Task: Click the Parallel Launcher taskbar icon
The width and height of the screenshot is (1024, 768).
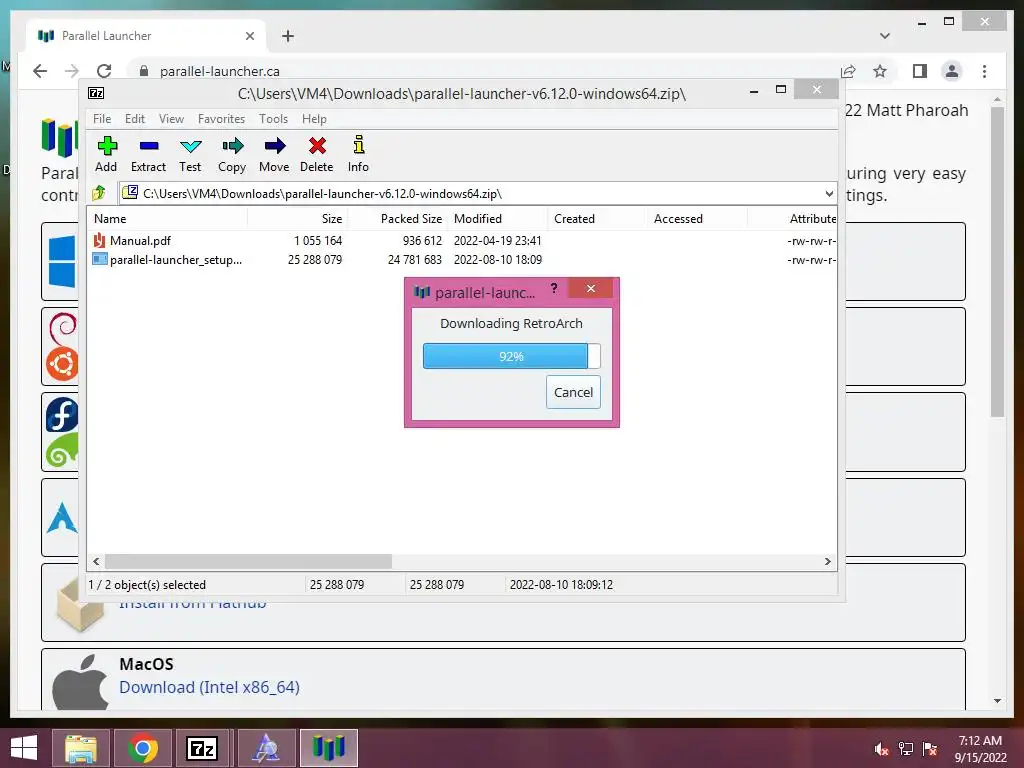Action: 329,748
